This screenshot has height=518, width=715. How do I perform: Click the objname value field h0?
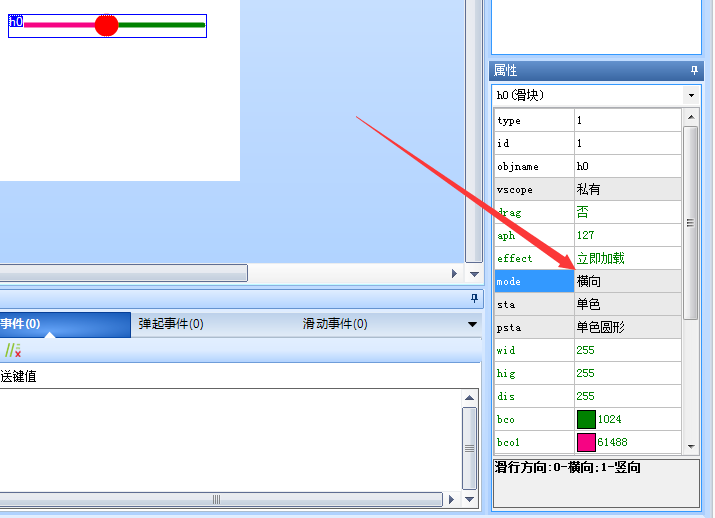coord(627,166)
